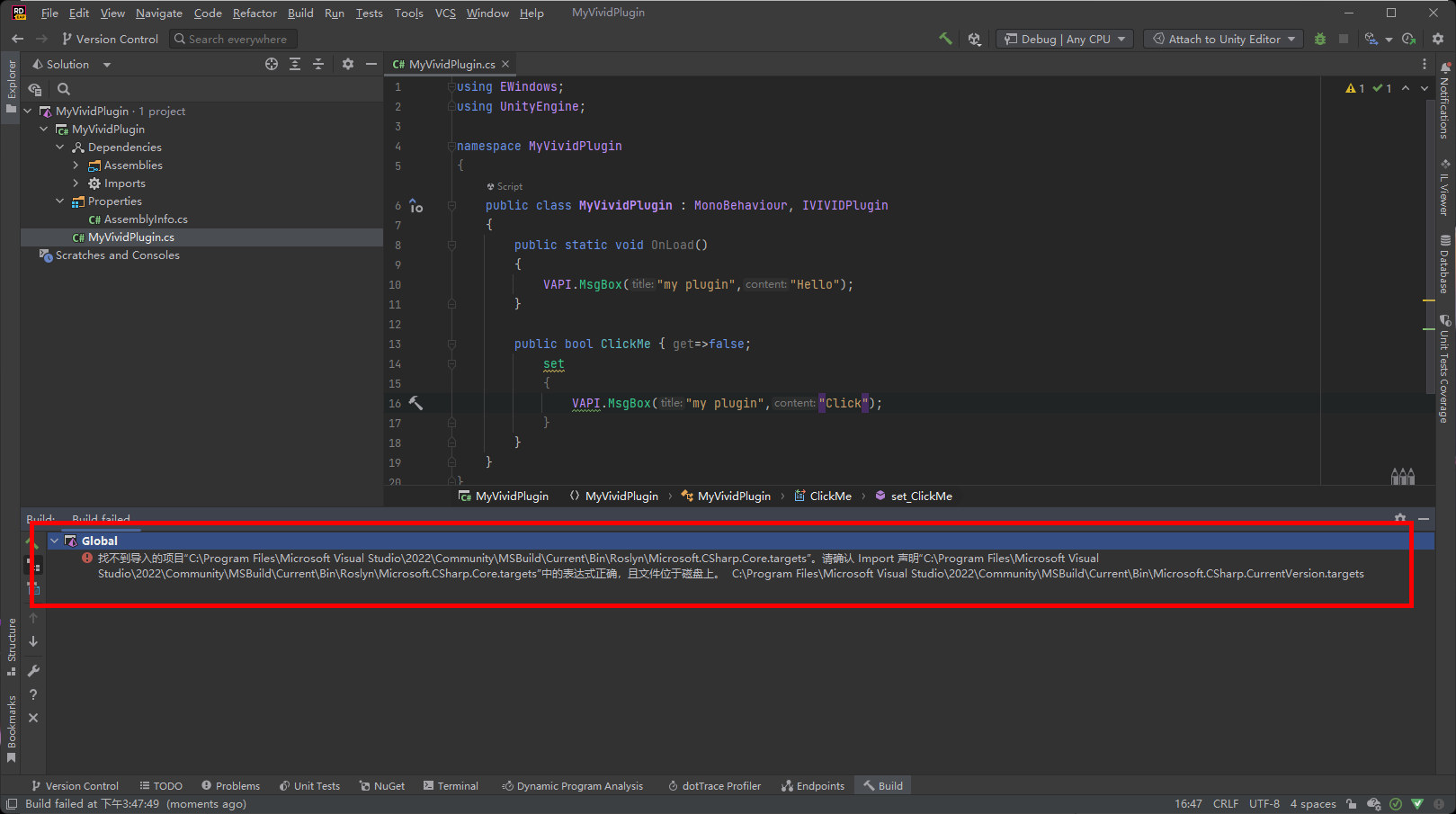Close Build panel with the X icon
Screen dimensions: 1456x814
point(33,718)
